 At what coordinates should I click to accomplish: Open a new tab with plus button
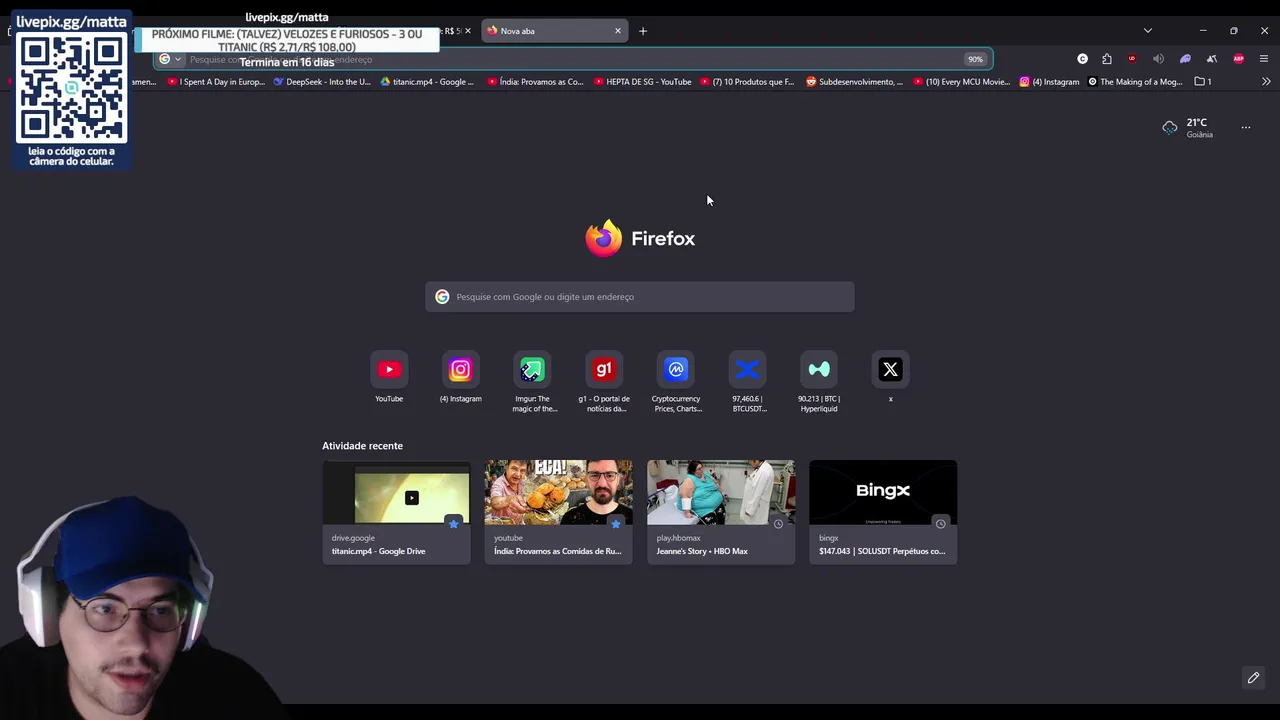(x=643, y=31)
